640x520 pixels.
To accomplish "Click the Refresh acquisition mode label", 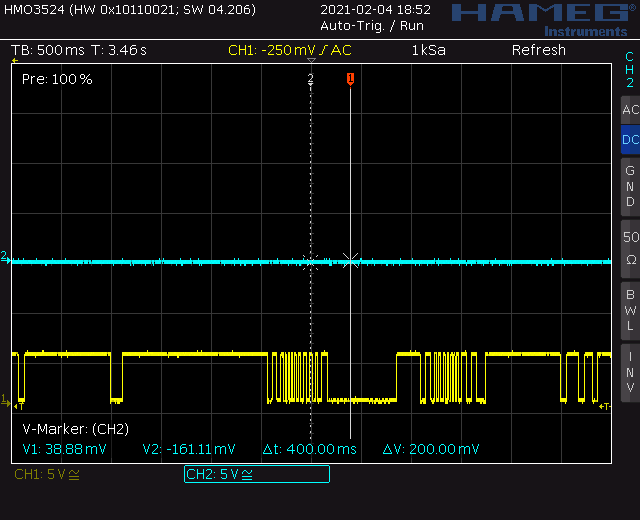I will point(539,50).
